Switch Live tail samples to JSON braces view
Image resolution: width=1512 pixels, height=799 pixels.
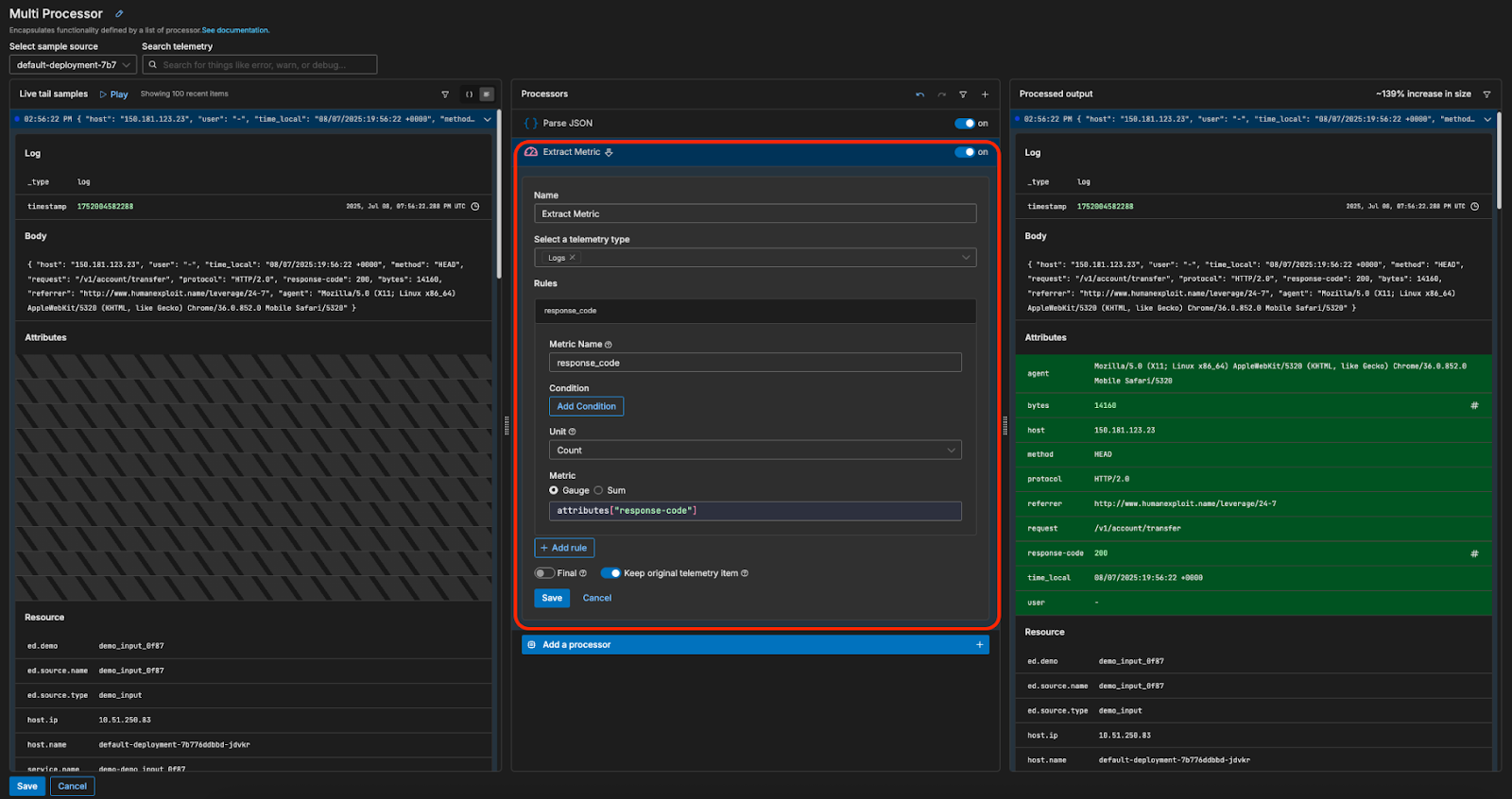(x=469, y=94)
